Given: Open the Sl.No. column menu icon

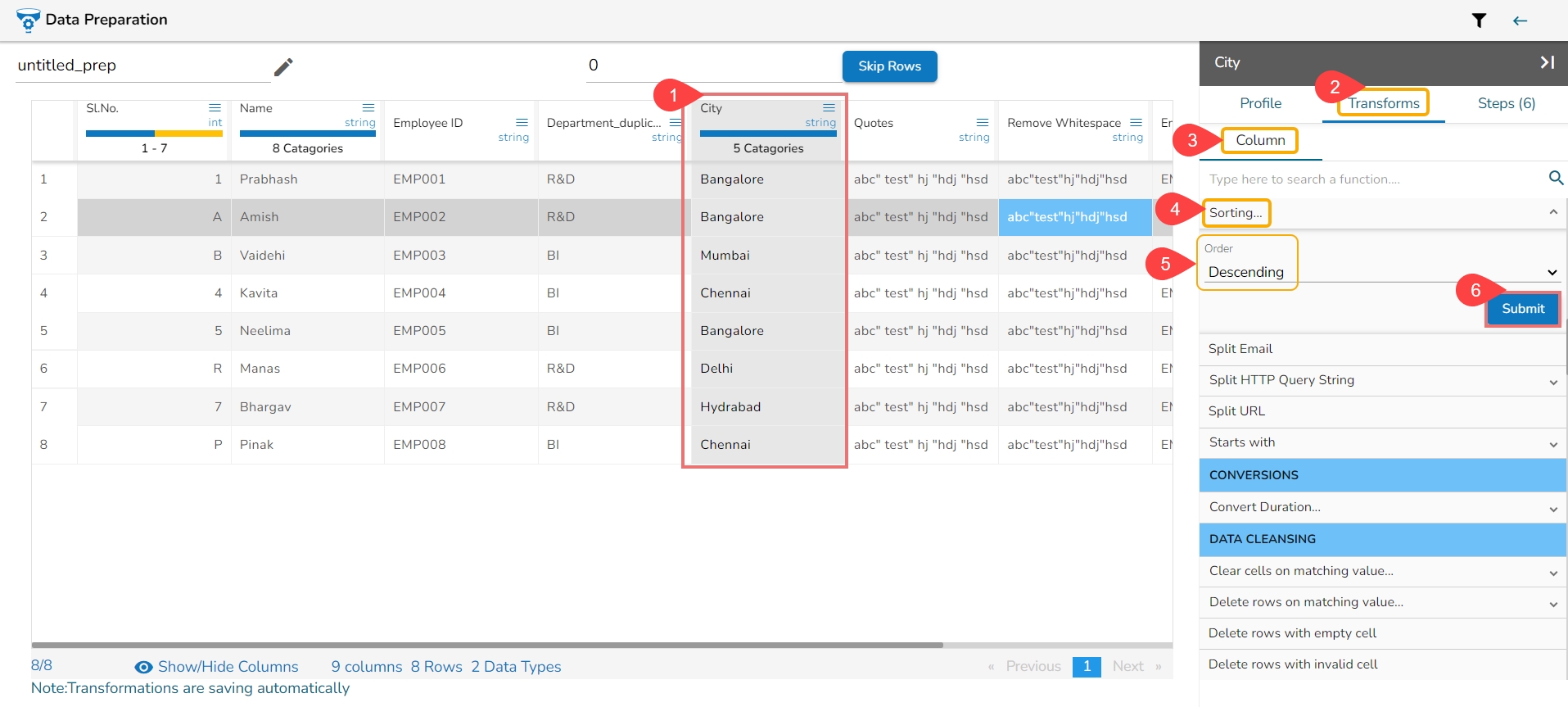Looking at the screenshot, I should point(215,108).
